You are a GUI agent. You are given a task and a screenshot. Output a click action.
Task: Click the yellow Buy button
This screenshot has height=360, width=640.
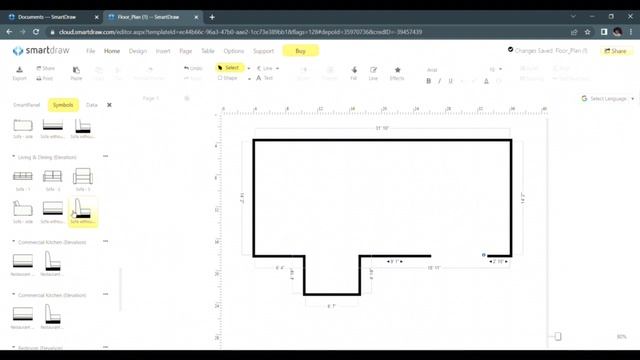click(x=300, y=51)
